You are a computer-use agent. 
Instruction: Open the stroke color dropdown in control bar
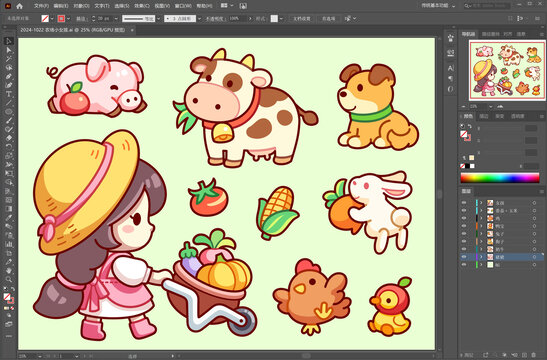tap(68, 18)
